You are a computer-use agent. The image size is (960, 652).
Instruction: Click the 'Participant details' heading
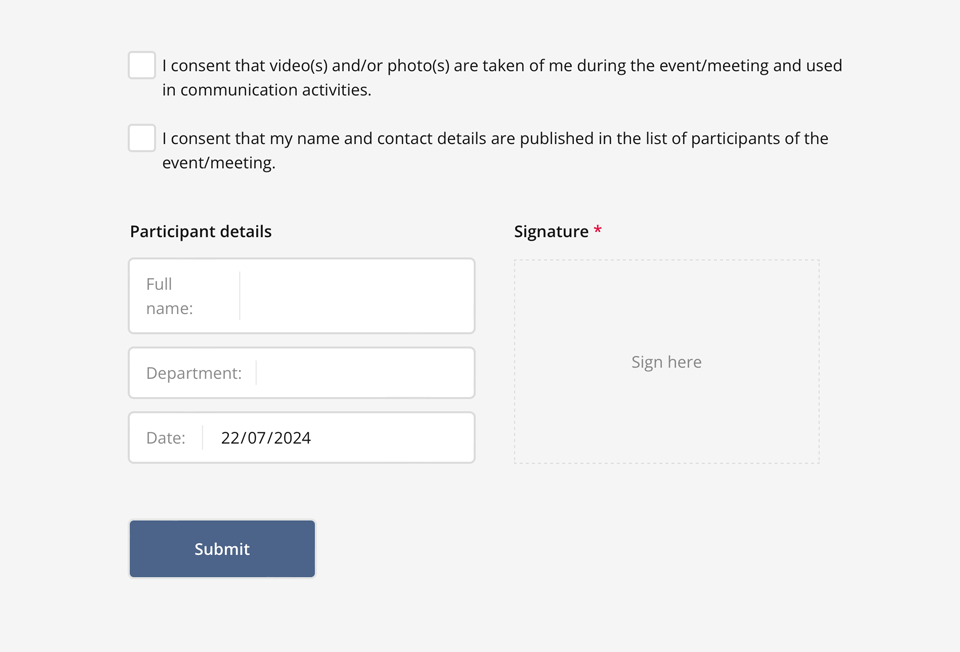pos(201,232)
